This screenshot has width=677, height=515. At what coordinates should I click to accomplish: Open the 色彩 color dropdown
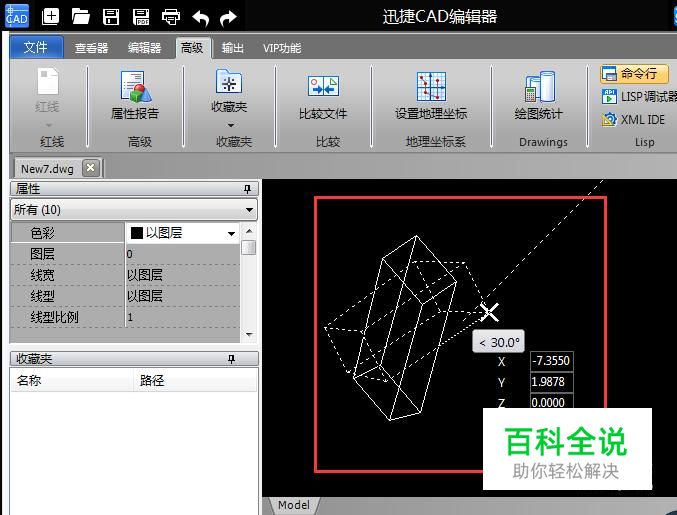(232, 234)
